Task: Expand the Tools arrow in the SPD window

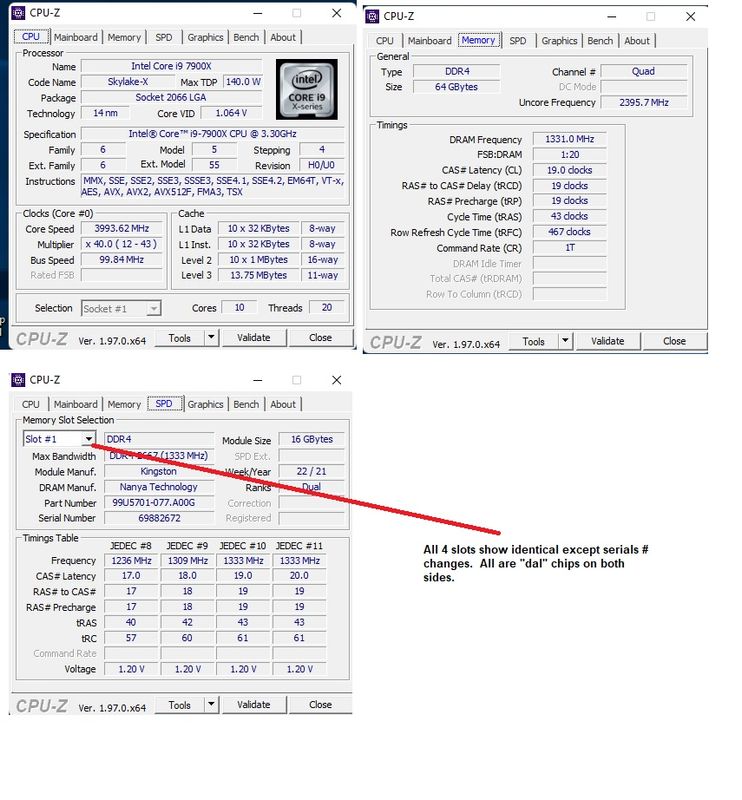Action: click(211, 705)
